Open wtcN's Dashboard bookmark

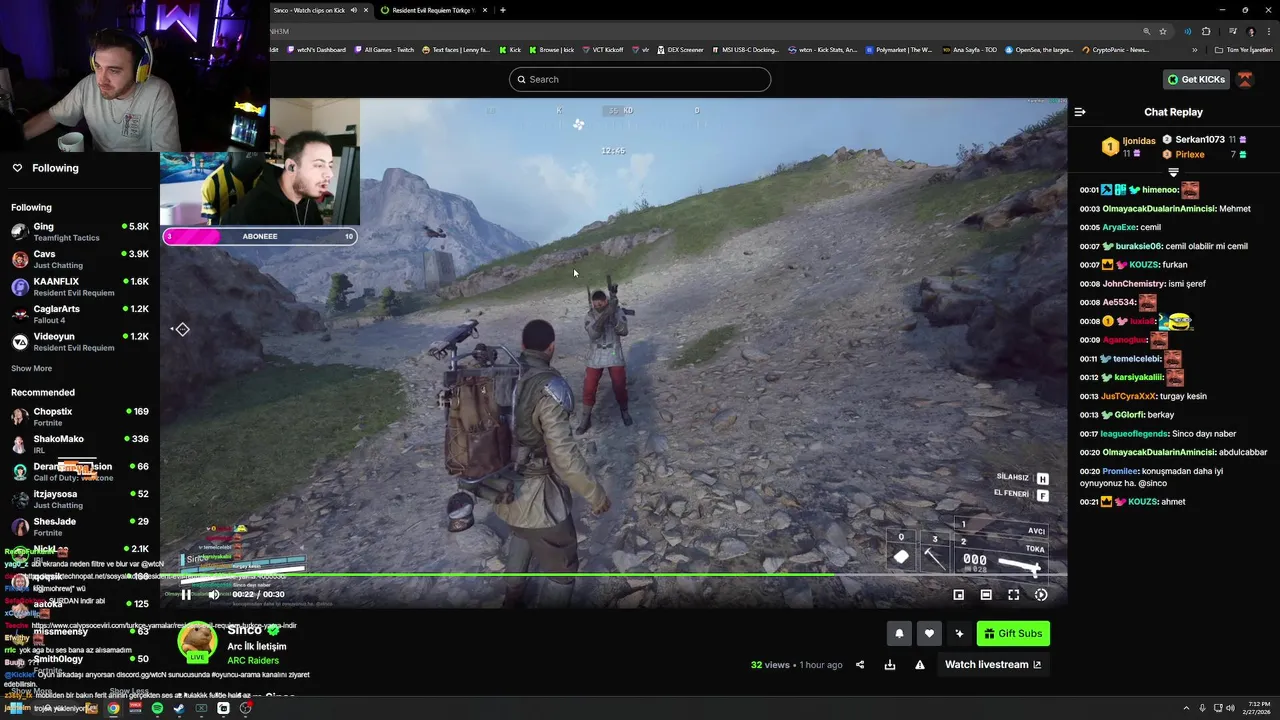(x=316, y=50)
